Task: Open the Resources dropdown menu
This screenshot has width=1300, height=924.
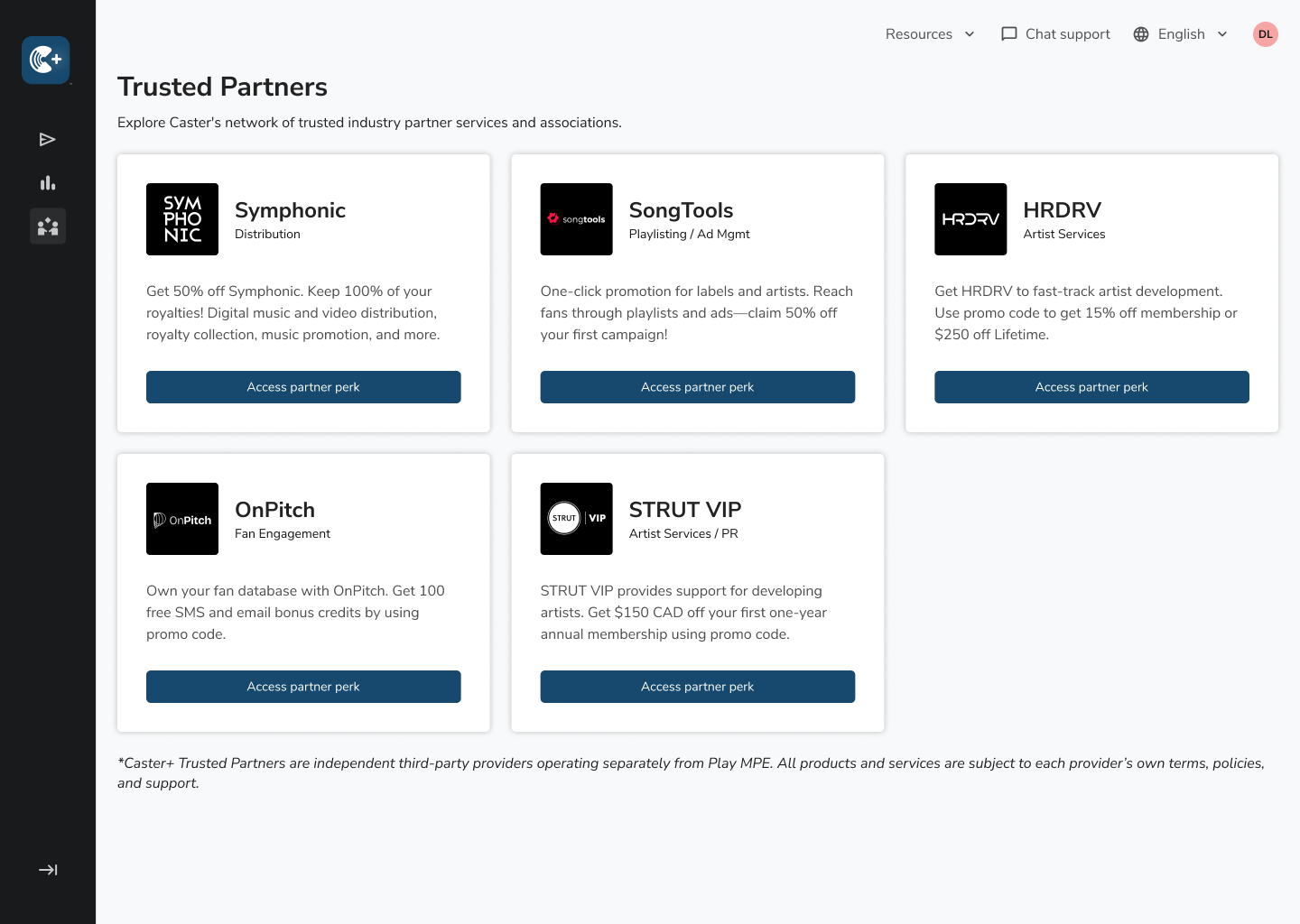Action: [x=930, y=34]
